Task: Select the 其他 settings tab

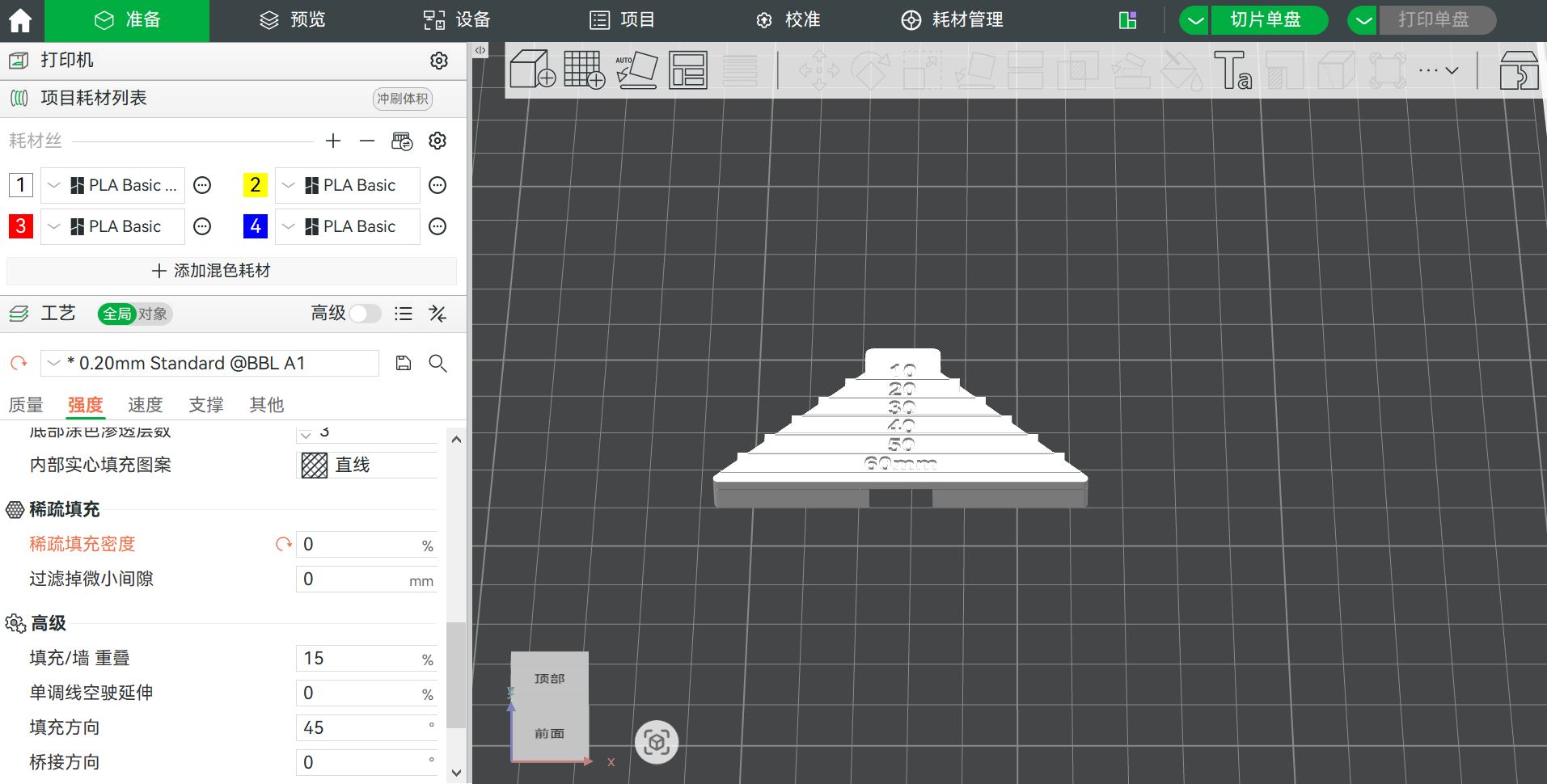Action: pos(267,405)
